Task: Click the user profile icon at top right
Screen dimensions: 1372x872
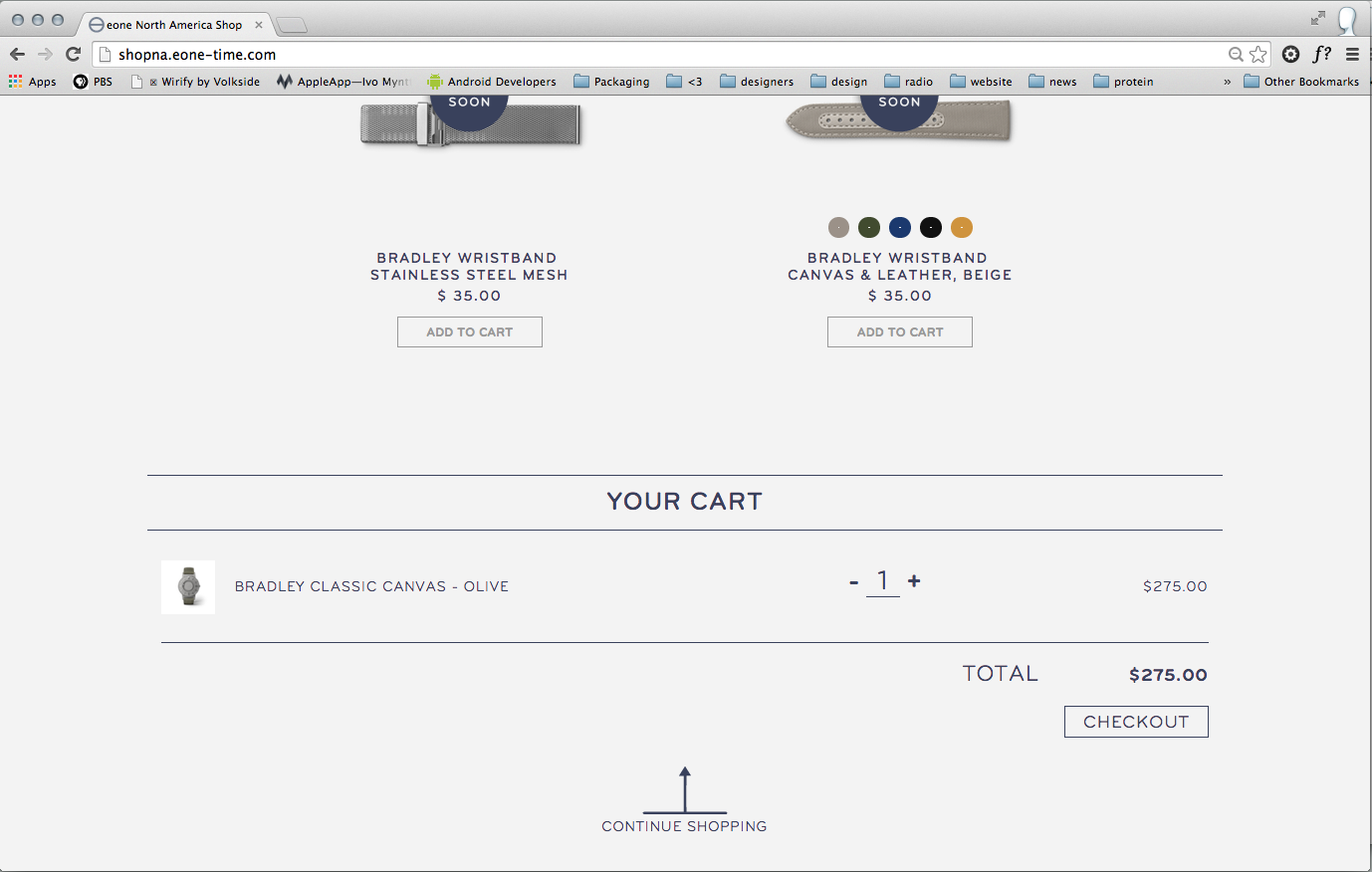Action: tap(1347, 20)
